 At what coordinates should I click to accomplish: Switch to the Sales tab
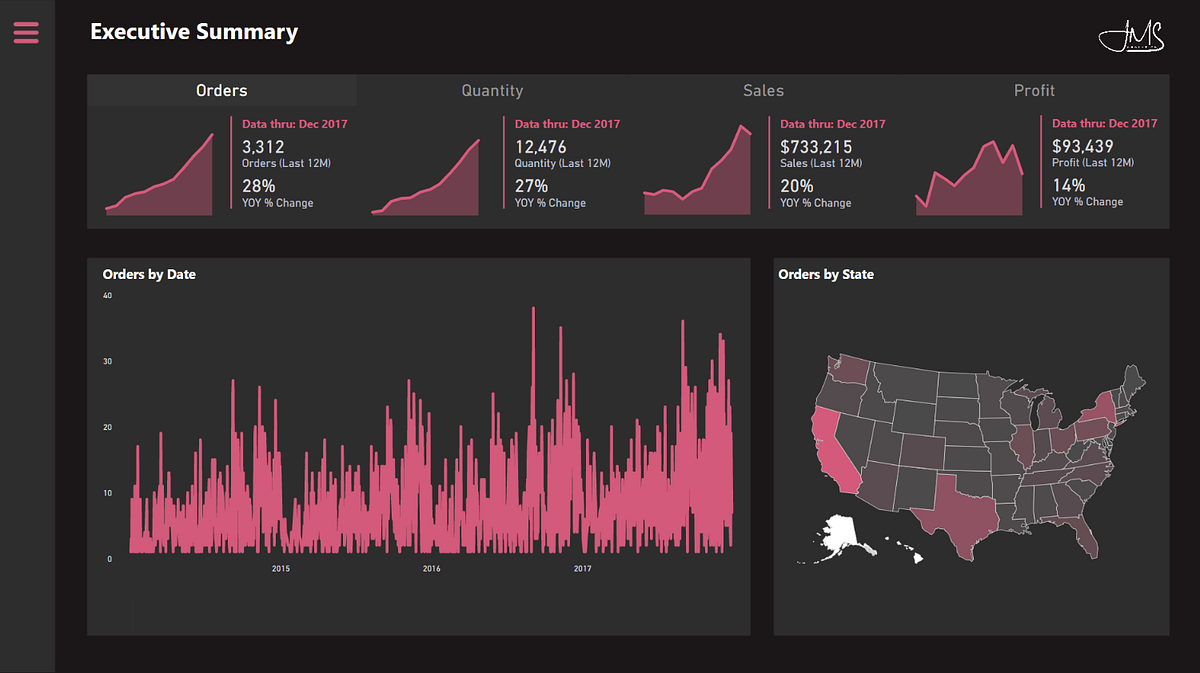coord(763,90)
